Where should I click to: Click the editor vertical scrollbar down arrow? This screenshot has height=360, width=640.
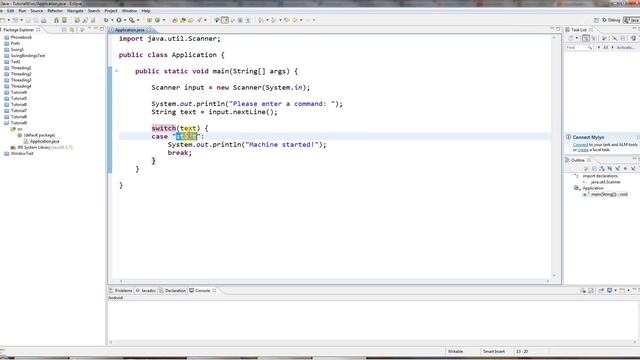coord(554,276)
